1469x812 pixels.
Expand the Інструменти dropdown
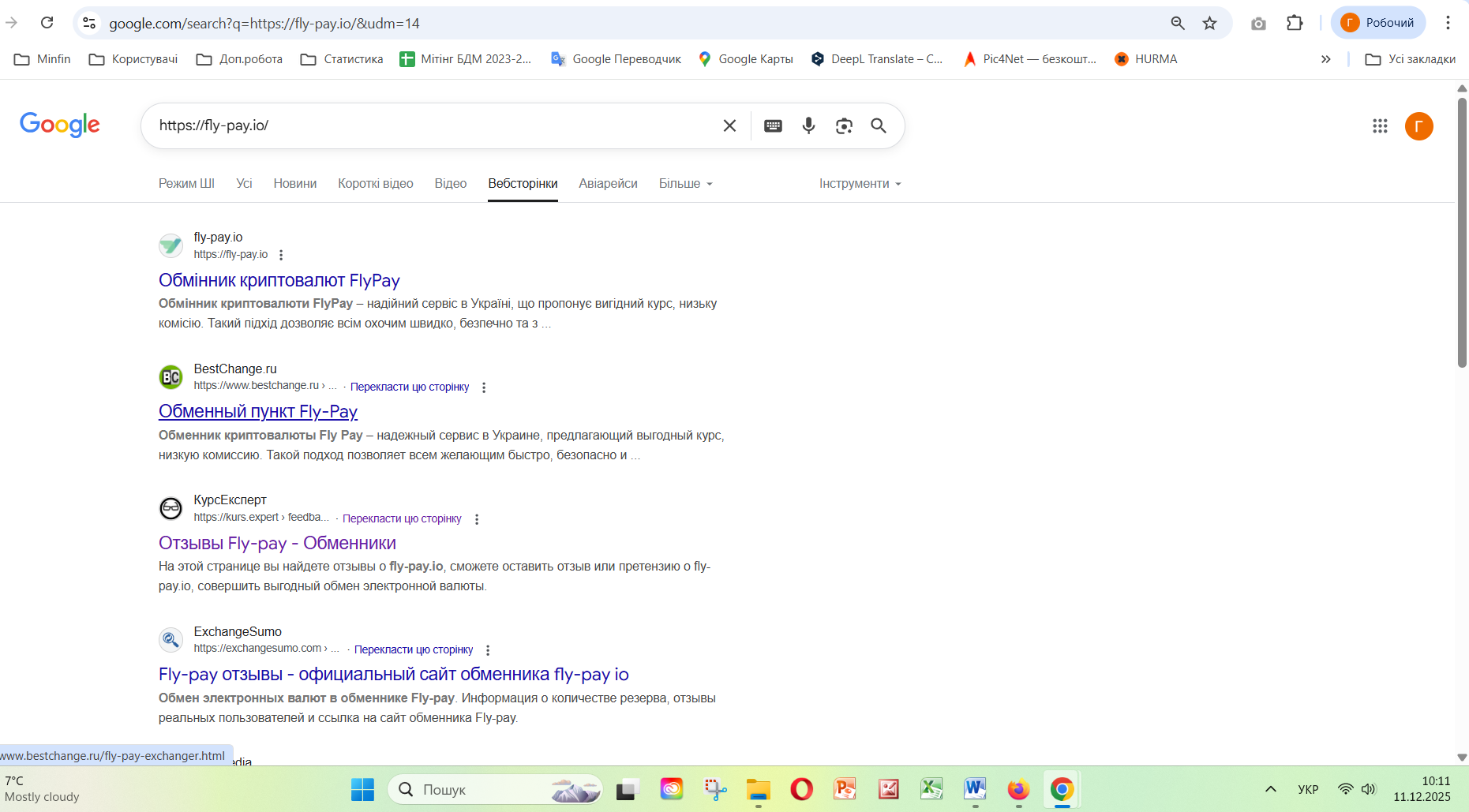[860, 184]
